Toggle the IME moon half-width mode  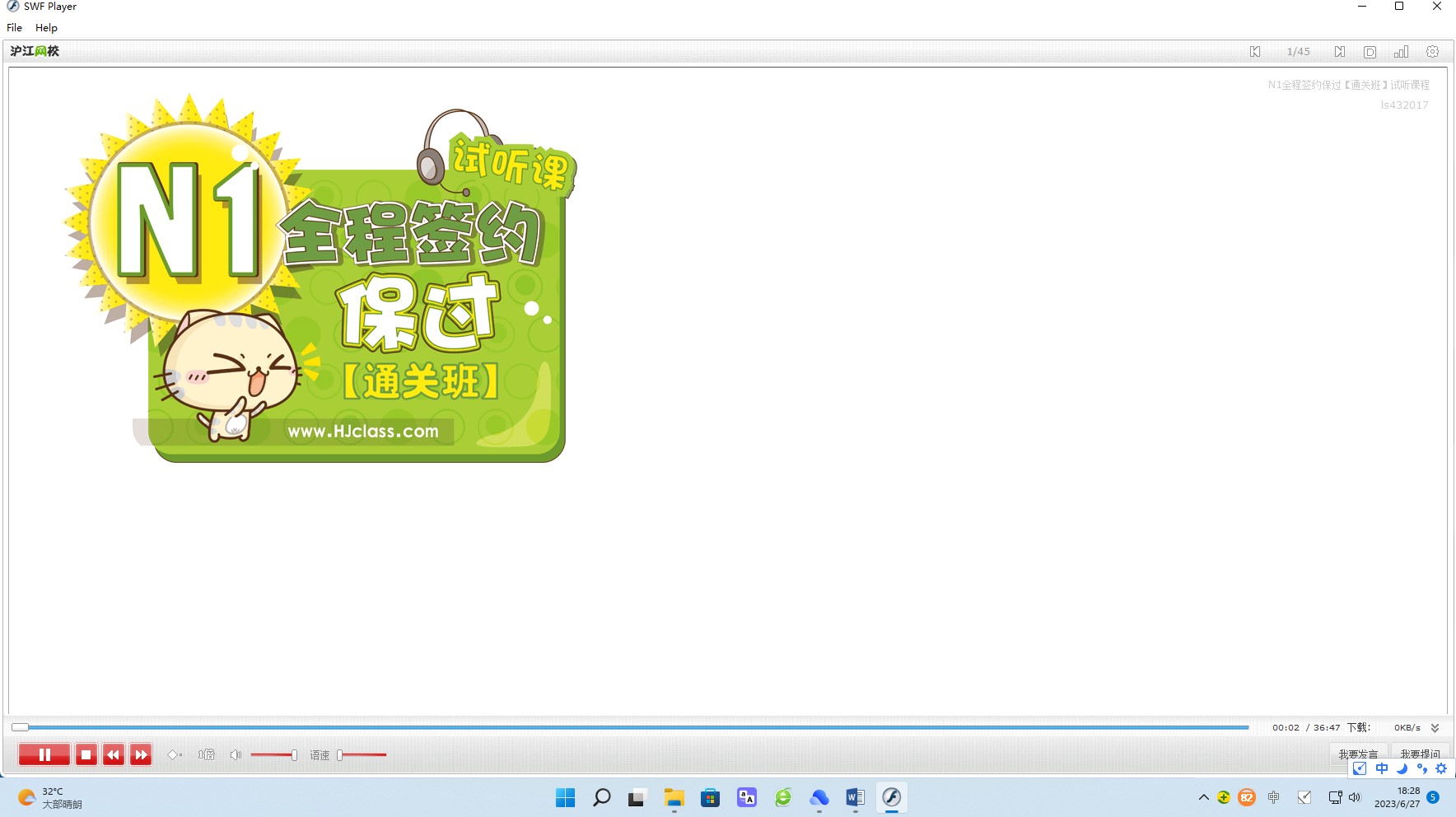(x=1402, y=768)
